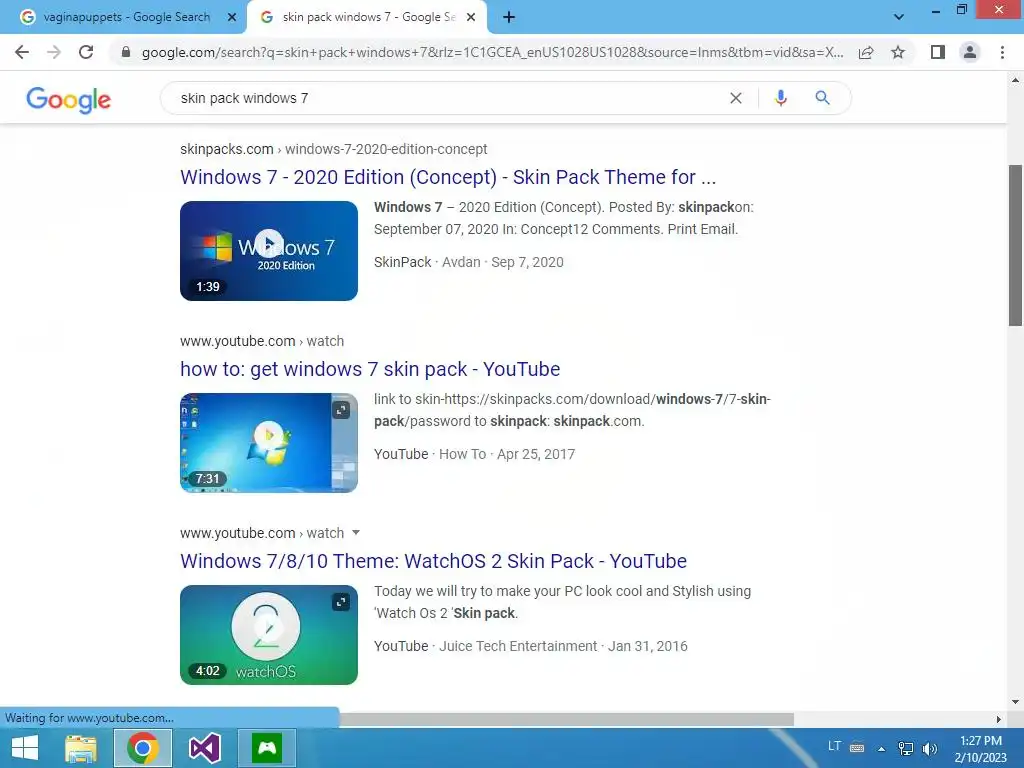Click the address bar URL
1024x768 pixels.
point(492,52)
